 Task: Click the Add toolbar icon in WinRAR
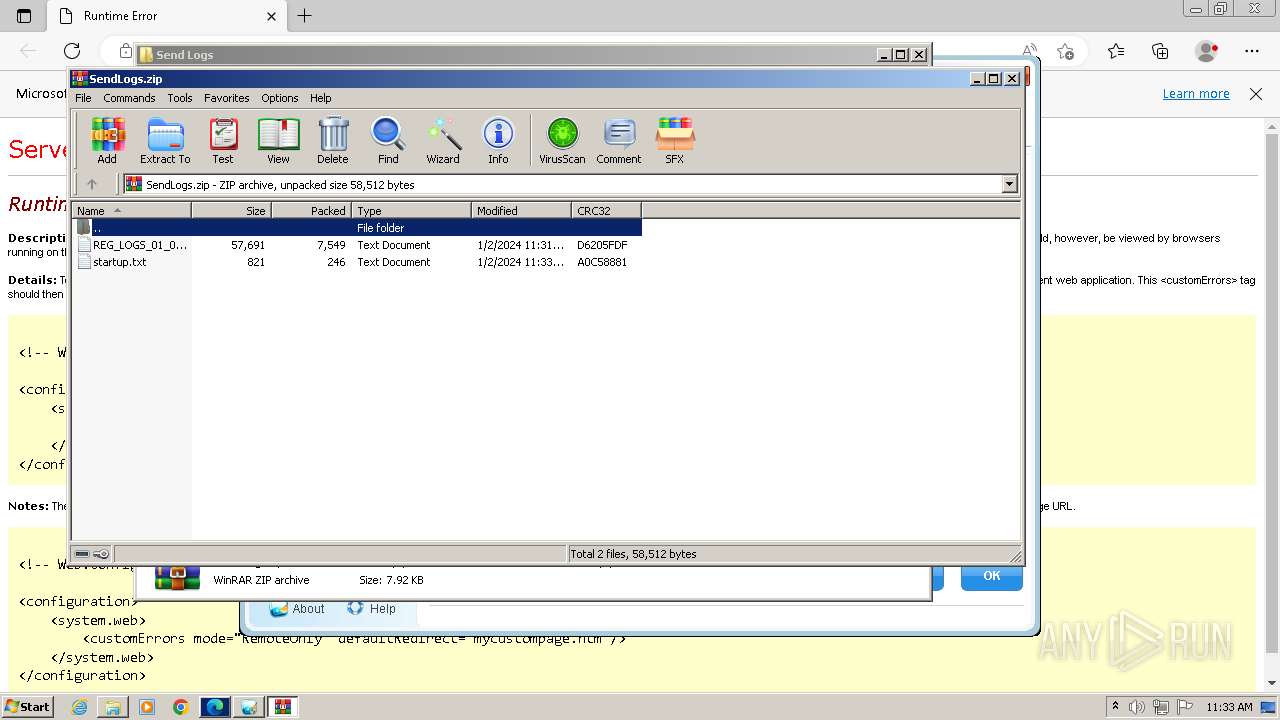[107, 140]
